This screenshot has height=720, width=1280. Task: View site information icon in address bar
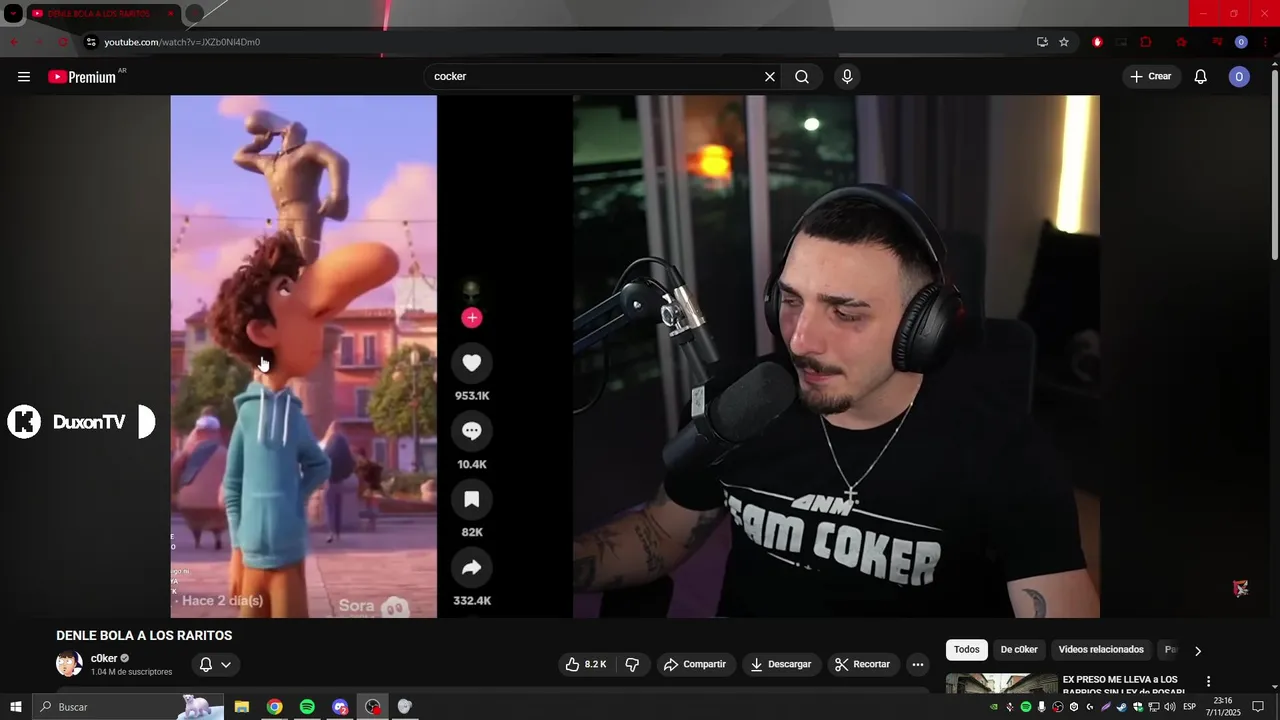(x=91, y=42)
